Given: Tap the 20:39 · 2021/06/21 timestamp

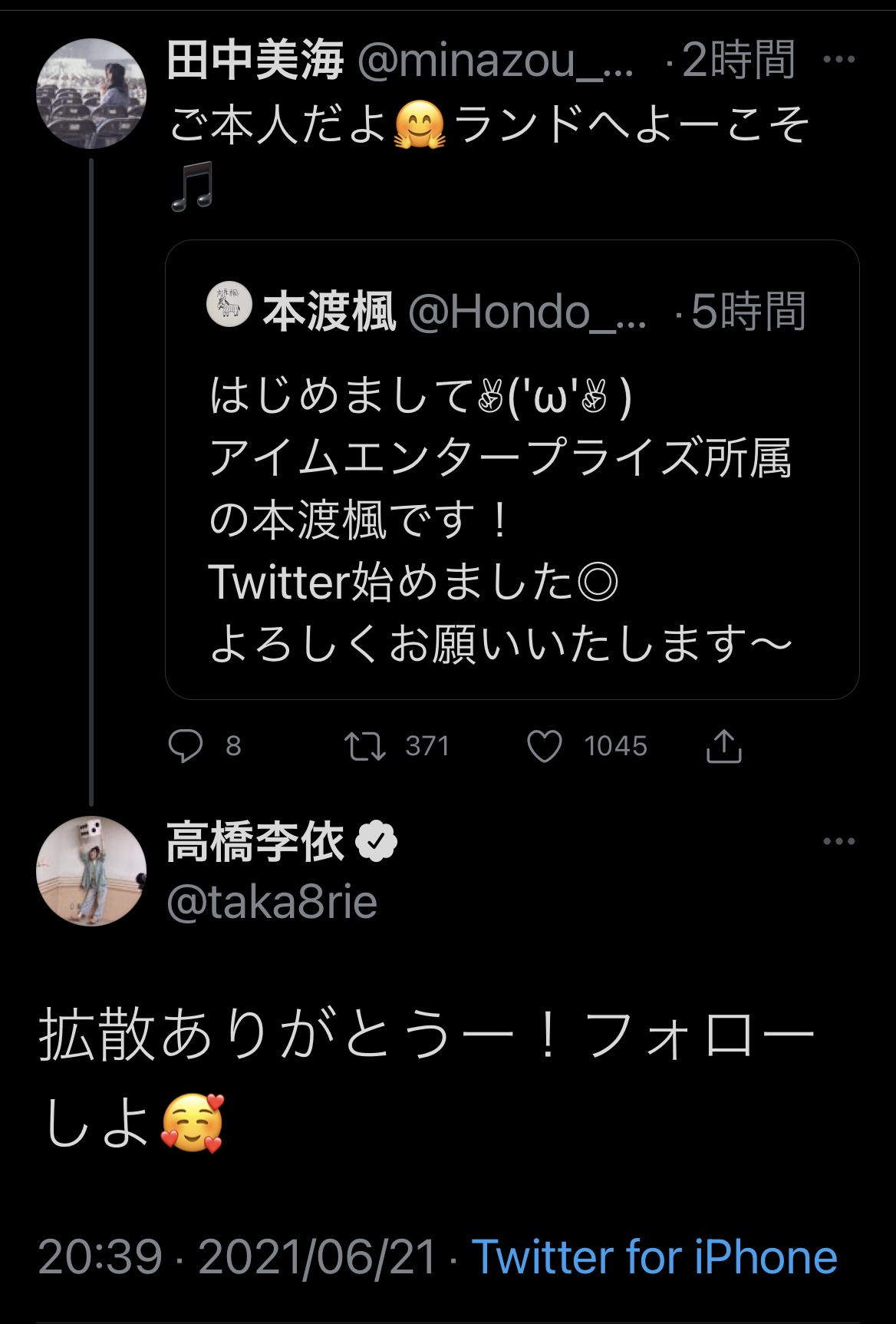Looking at the screenshot, I should 237,1257.
